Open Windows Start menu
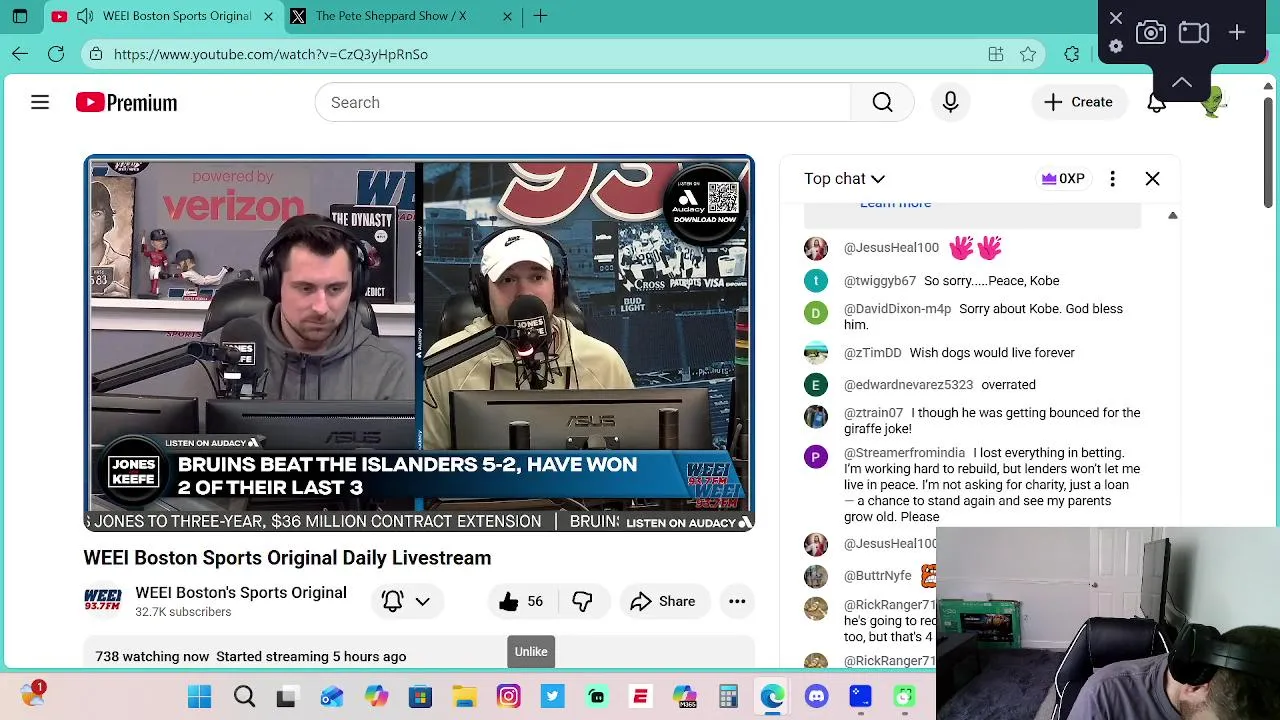This screenshot has width=1280, height=720. (199, 696)
